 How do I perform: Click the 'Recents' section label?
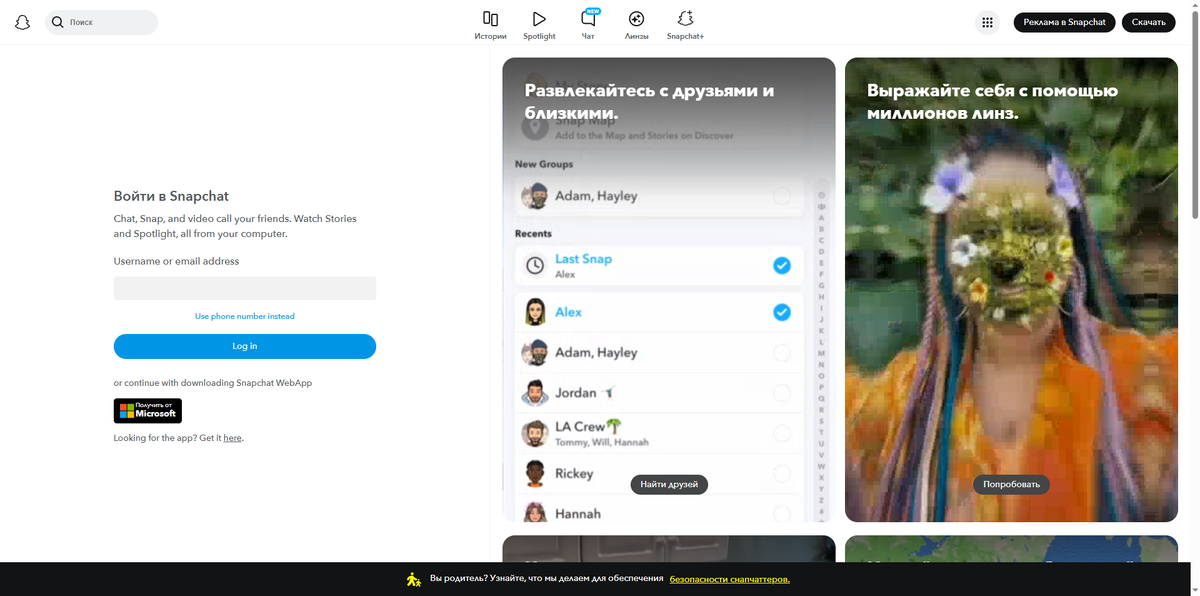pyautogui.click(x=533, y=234)
